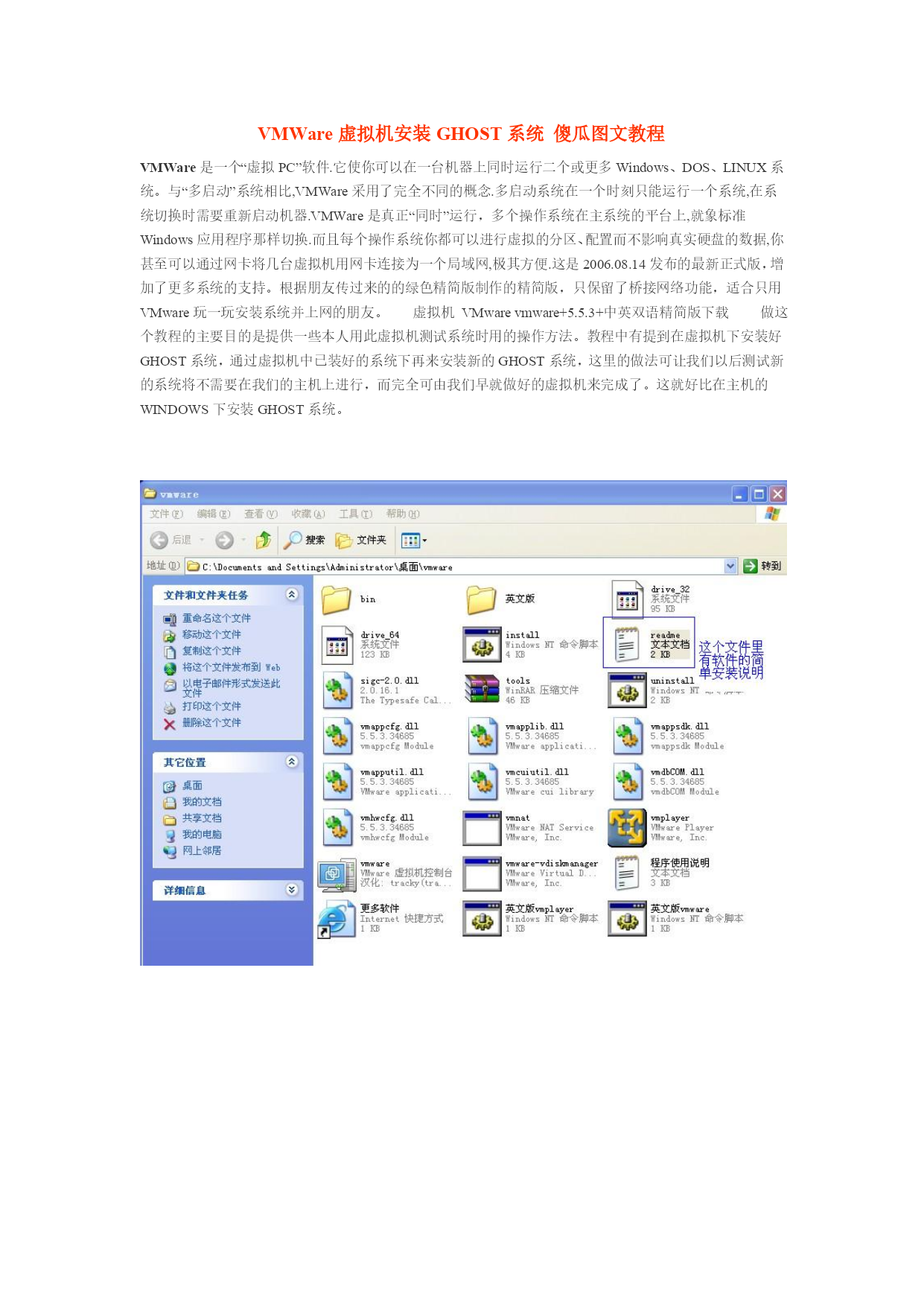Open the 文件(F) menu
This screenshot has width=924, height=1306.
tap(166, 514)
